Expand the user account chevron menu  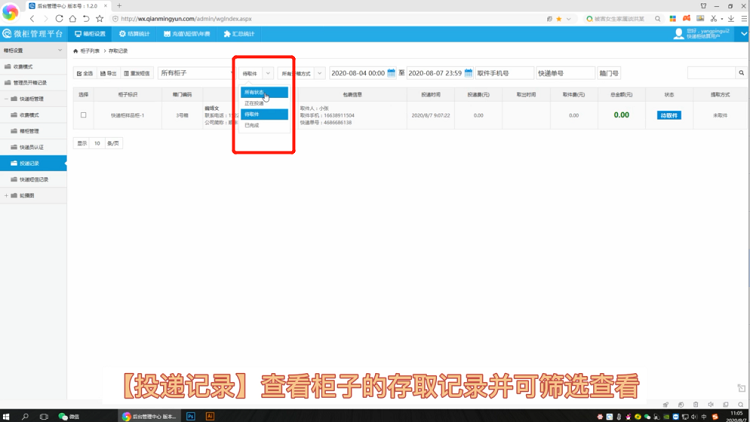click(x=743, y=34)
